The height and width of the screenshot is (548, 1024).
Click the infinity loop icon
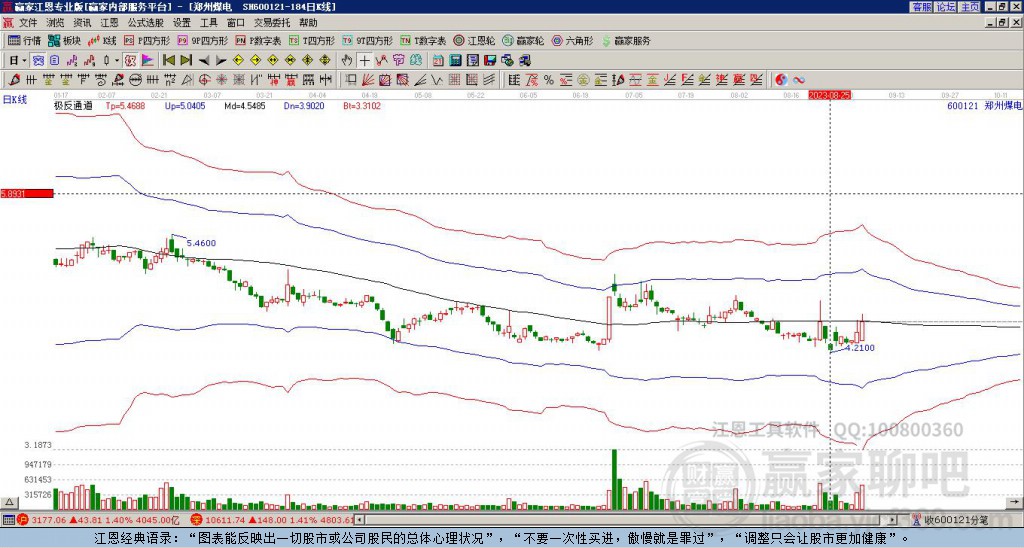[799, 80]
